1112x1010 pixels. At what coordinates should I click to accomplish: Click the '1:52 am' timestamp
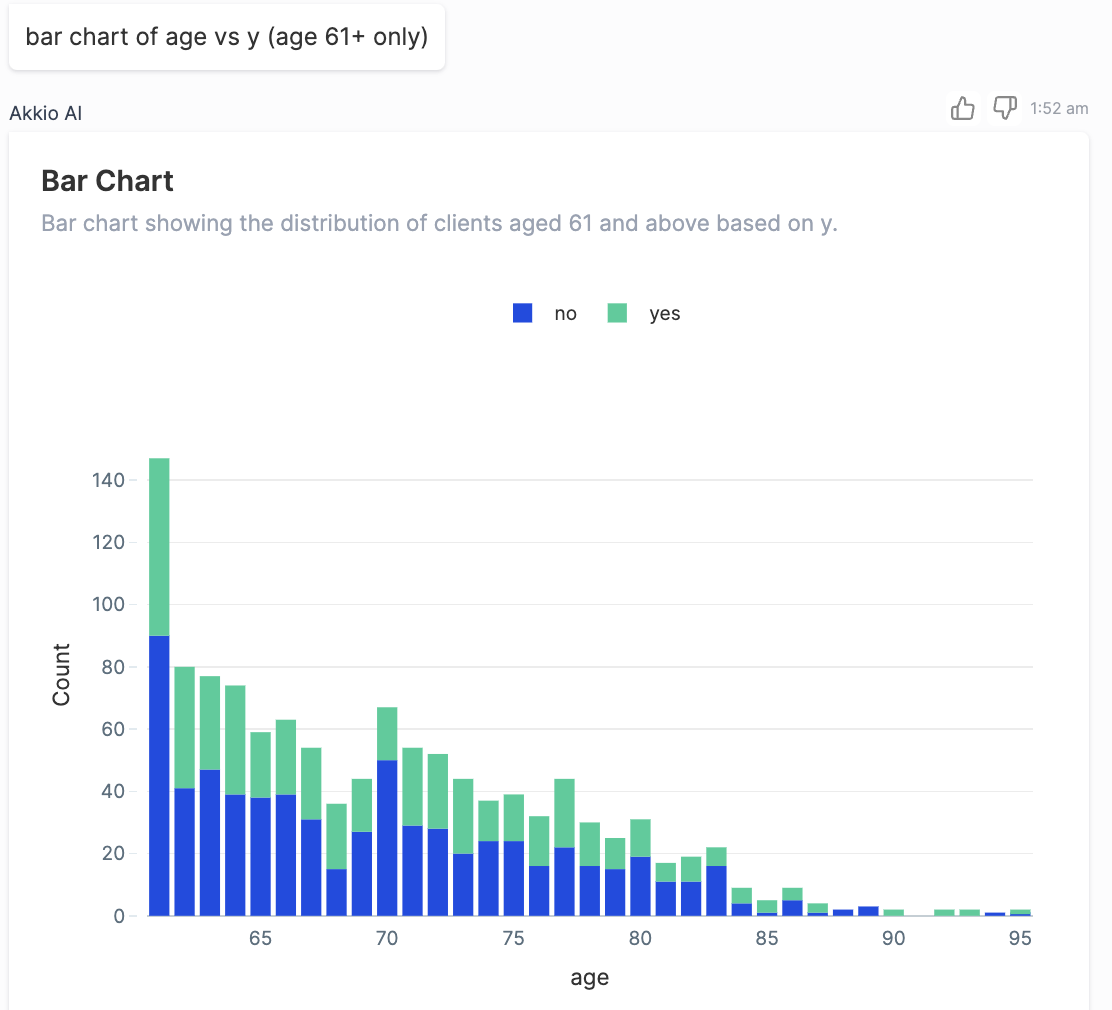(x=1061, y=108)
